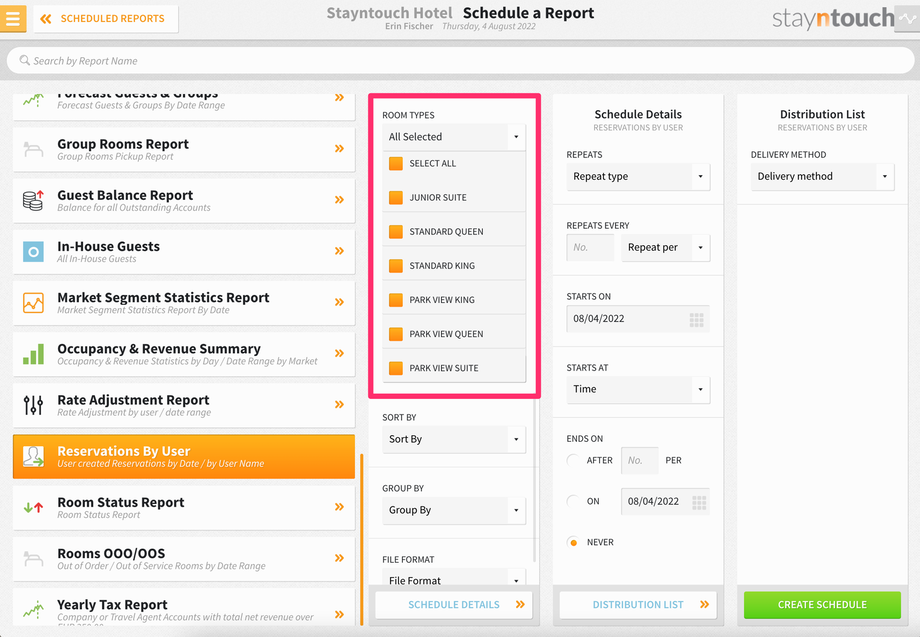Click the Rooms OOO/OOS bed icon
This screenshot has height=637, width=920.
point(33,559)
